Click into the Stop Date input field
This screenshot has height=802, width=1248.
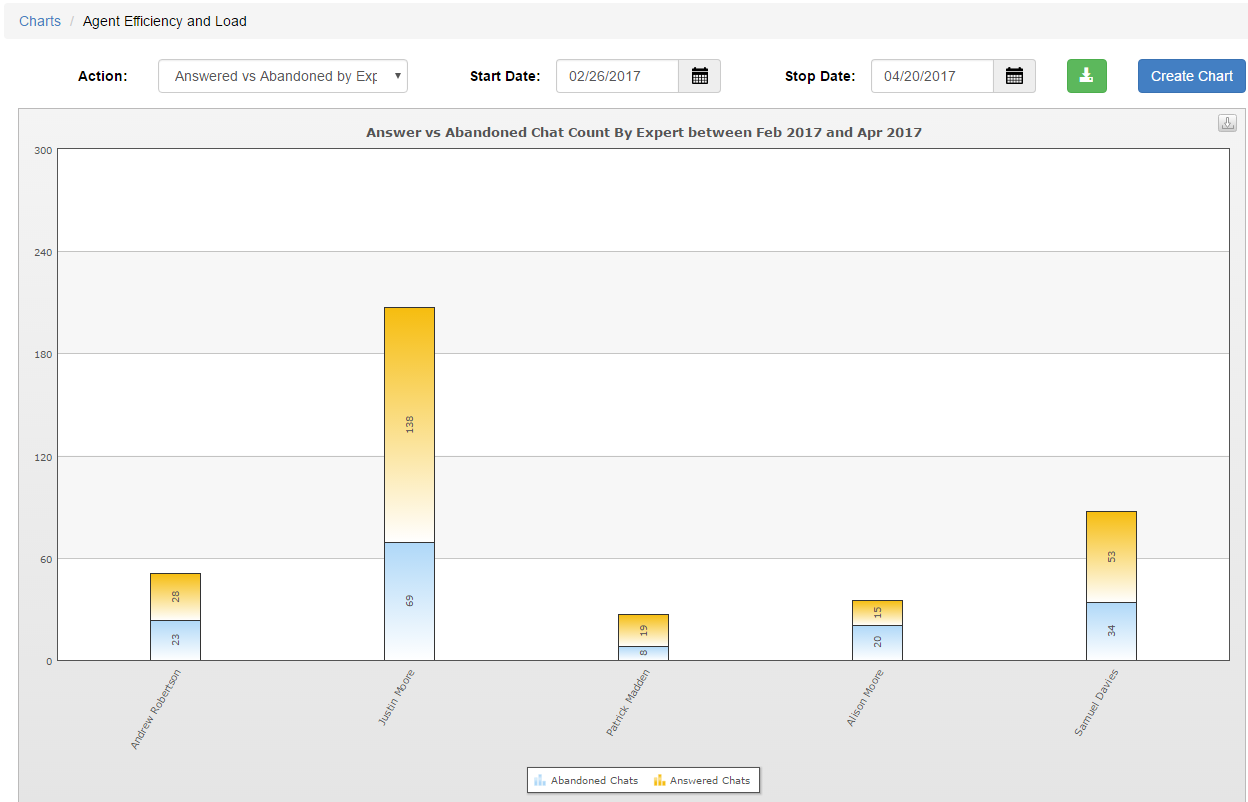932,76
